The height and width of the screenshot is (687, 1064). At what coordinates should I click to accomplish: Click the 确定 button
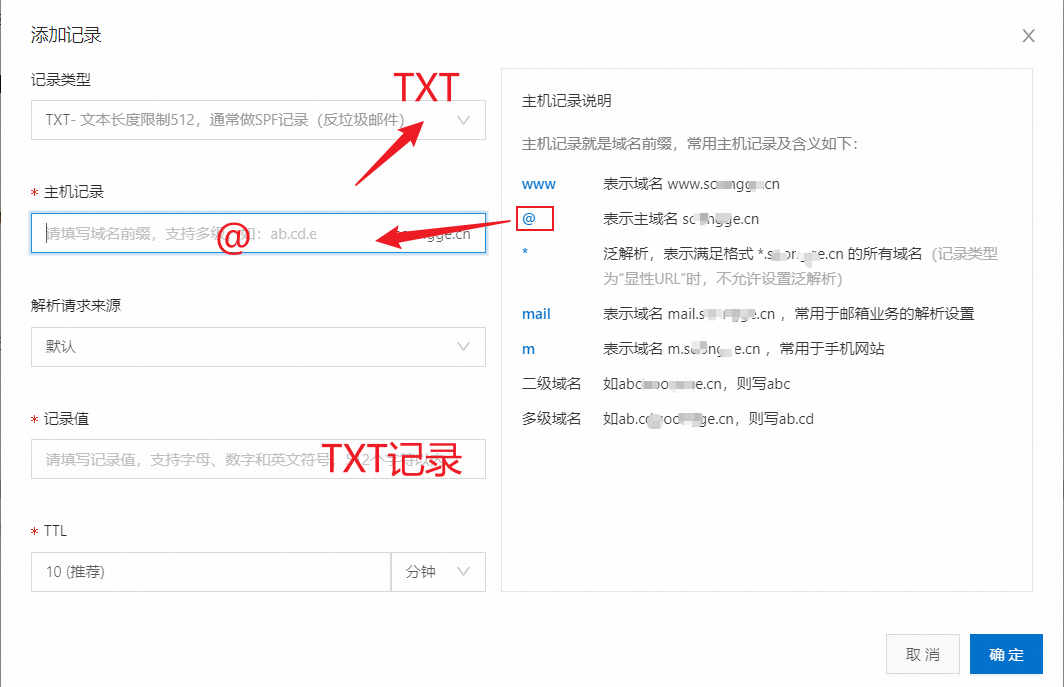coord(1006,654)
